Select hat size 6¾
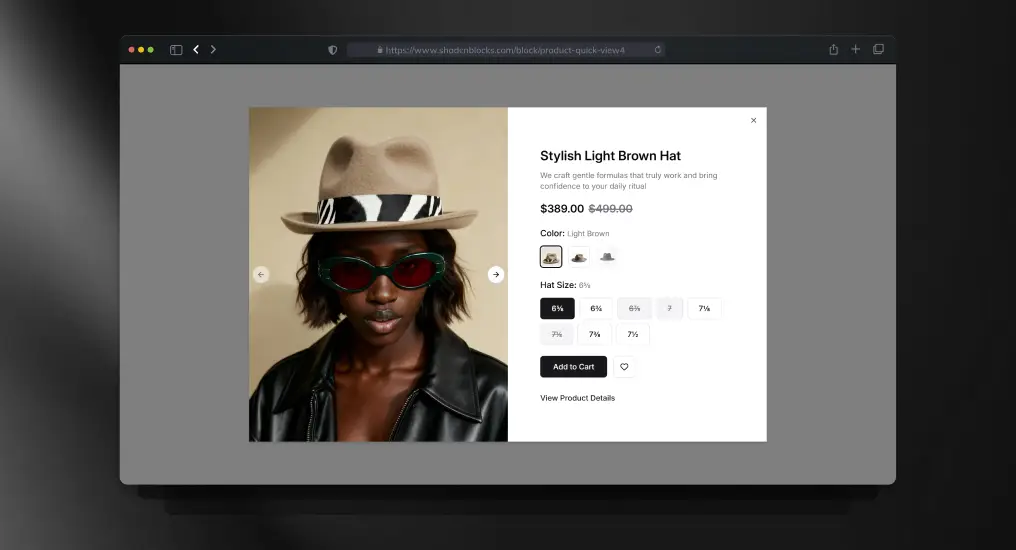Image resolution: width=1016 pixels, height=550 pixels. [596, 309]
